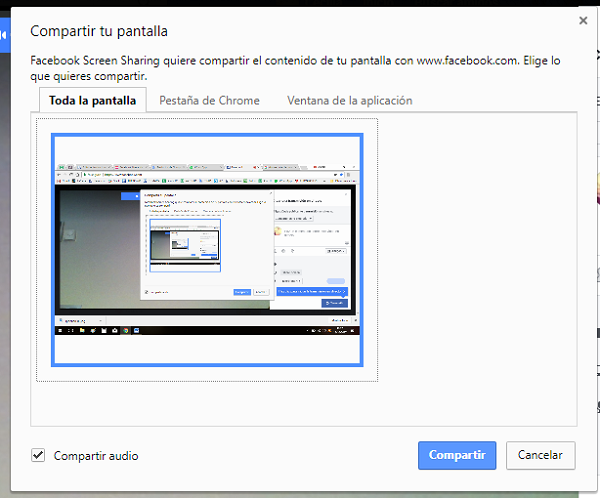Close the Compartir tu pantalla dialog
This screenshot has height=498, width=600.
coord(583,20)
